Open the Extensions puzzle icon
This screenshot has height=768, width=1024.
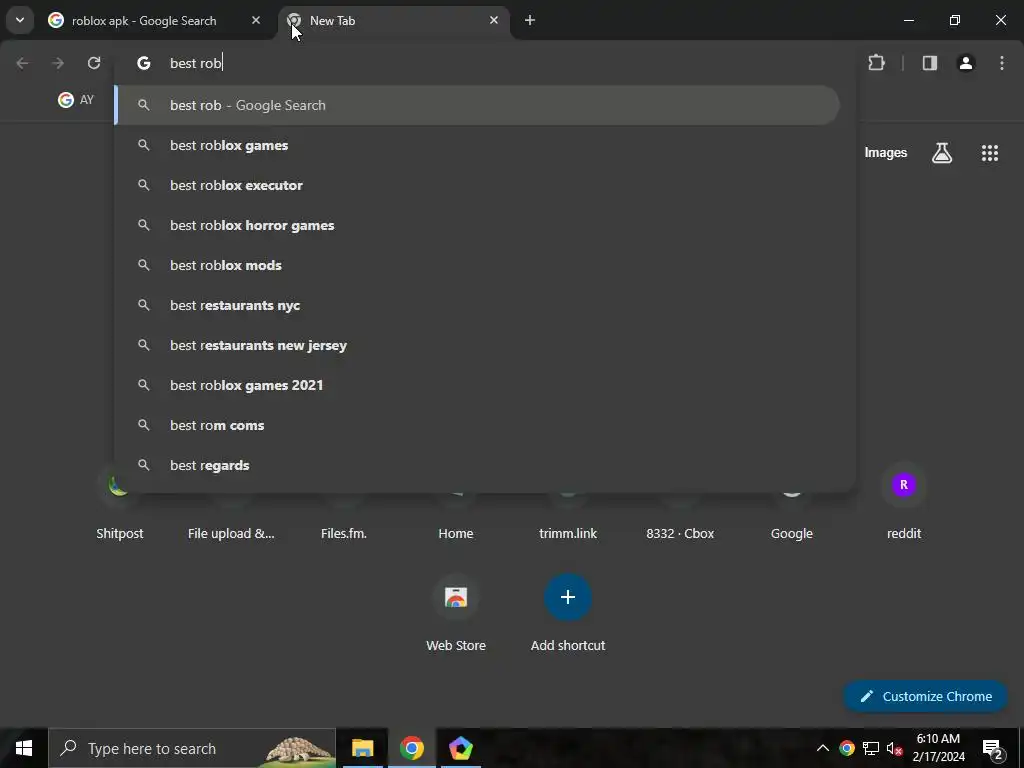876,63
